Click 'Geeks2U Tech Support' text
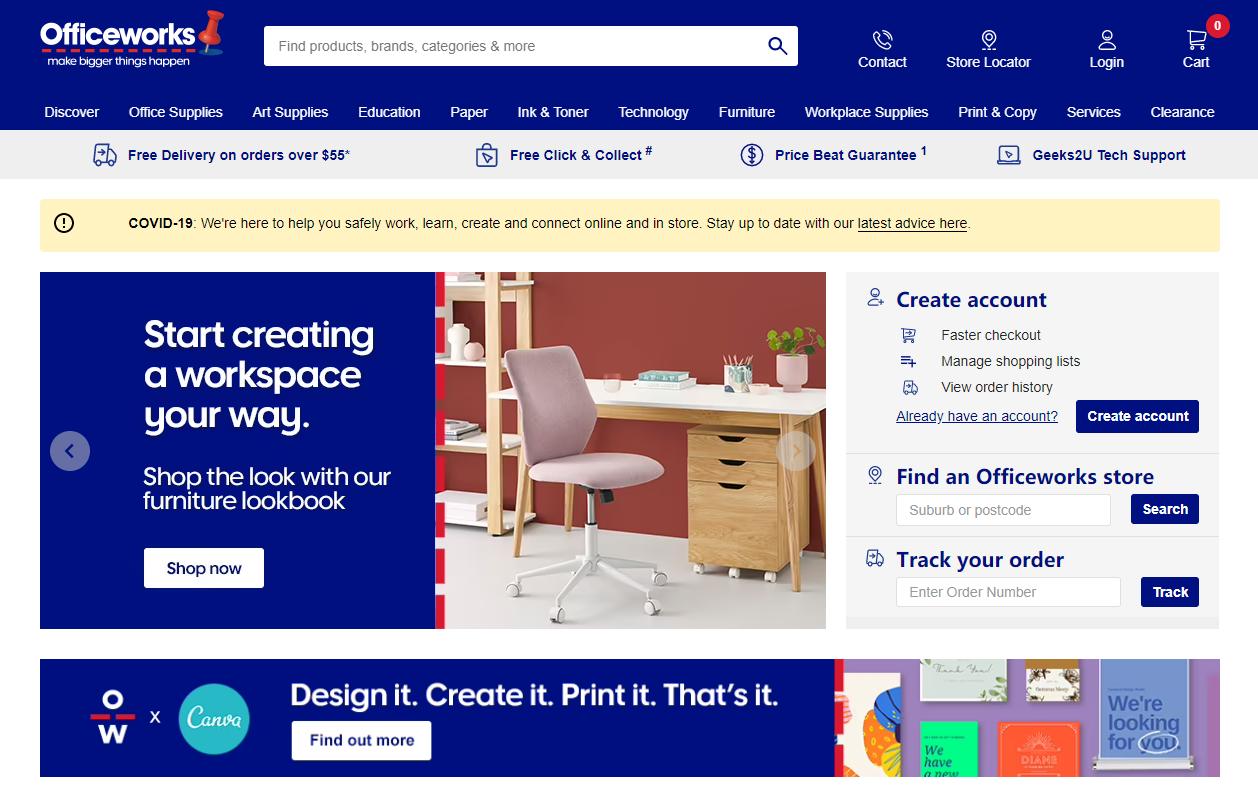Image resolution: width=1258 pixels, height=802 pixels. (x=1109, y=155)
